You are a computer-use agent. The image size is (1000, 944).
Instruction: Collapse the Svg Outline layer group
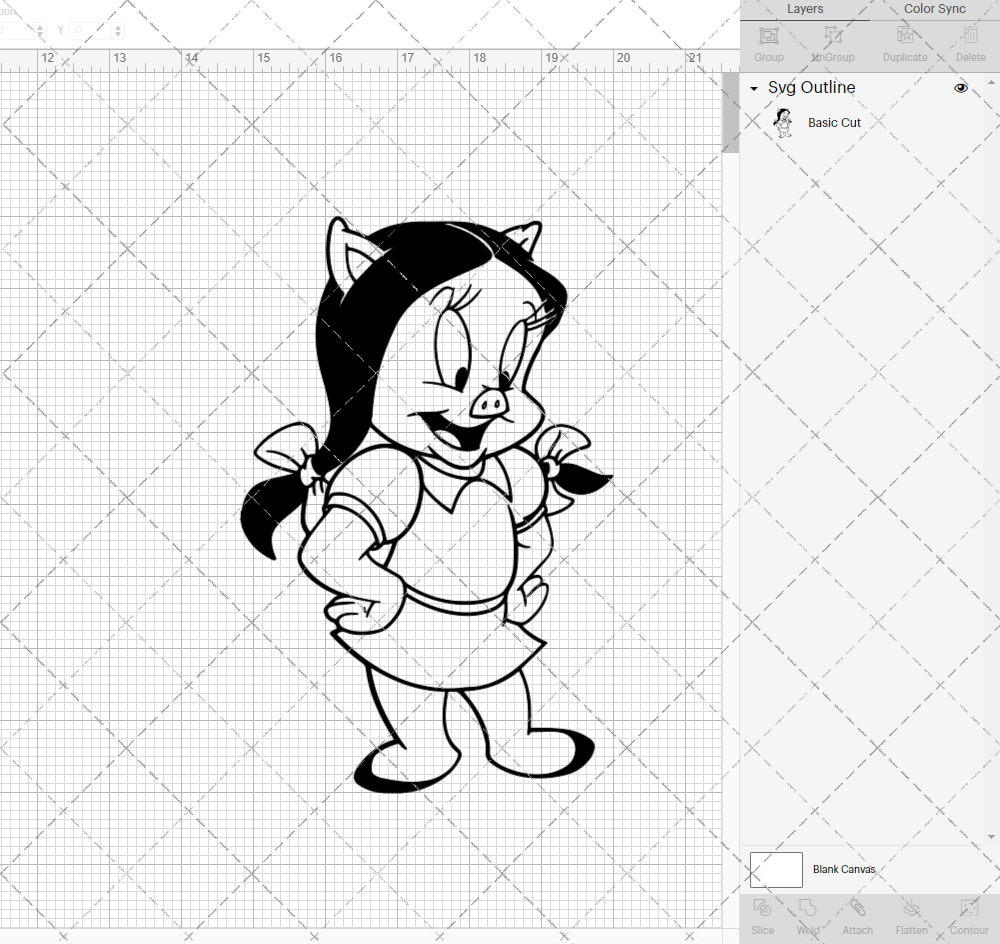[x=754, y=89]
